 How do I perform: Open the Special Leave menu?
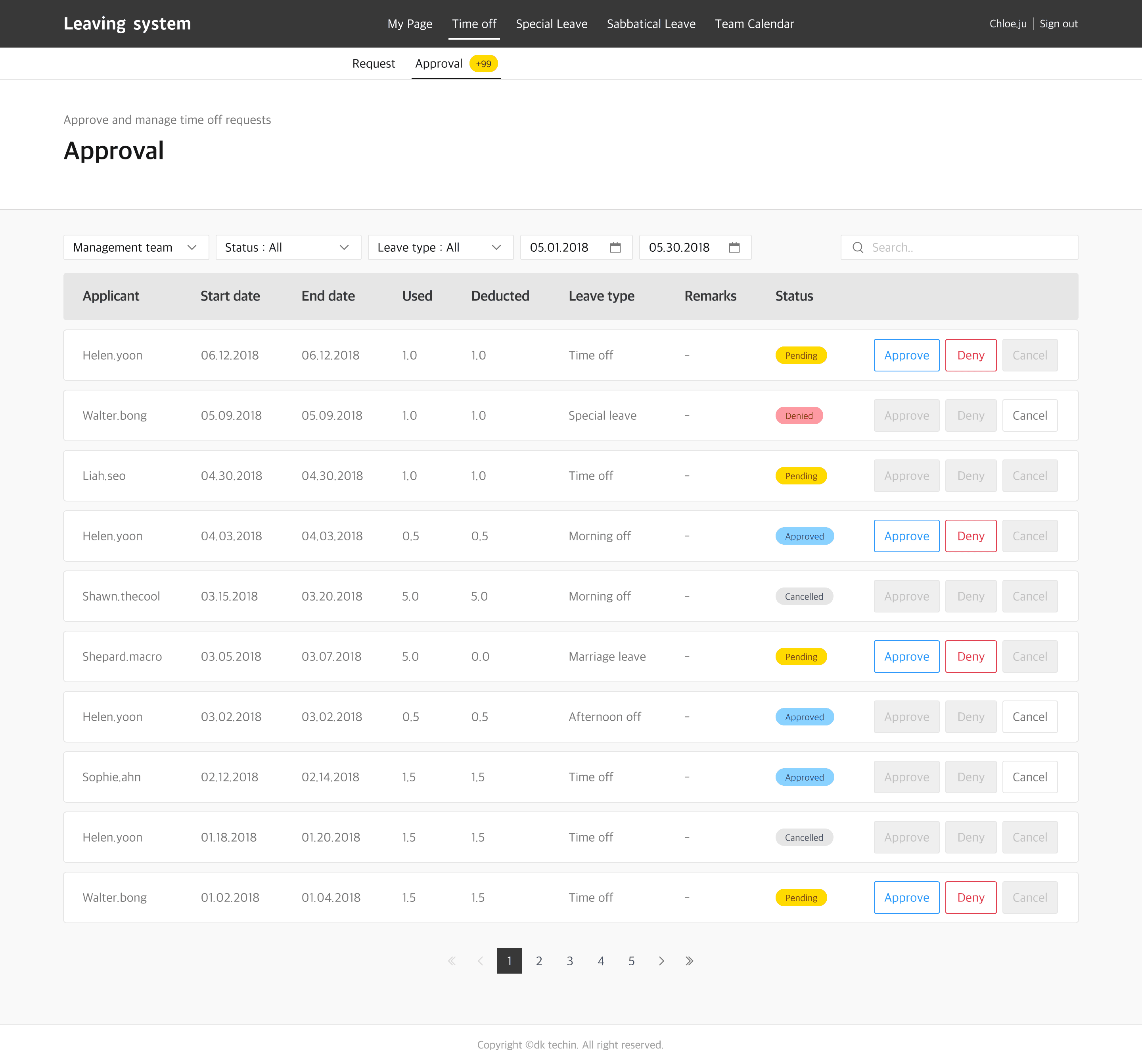coord(551,24)
